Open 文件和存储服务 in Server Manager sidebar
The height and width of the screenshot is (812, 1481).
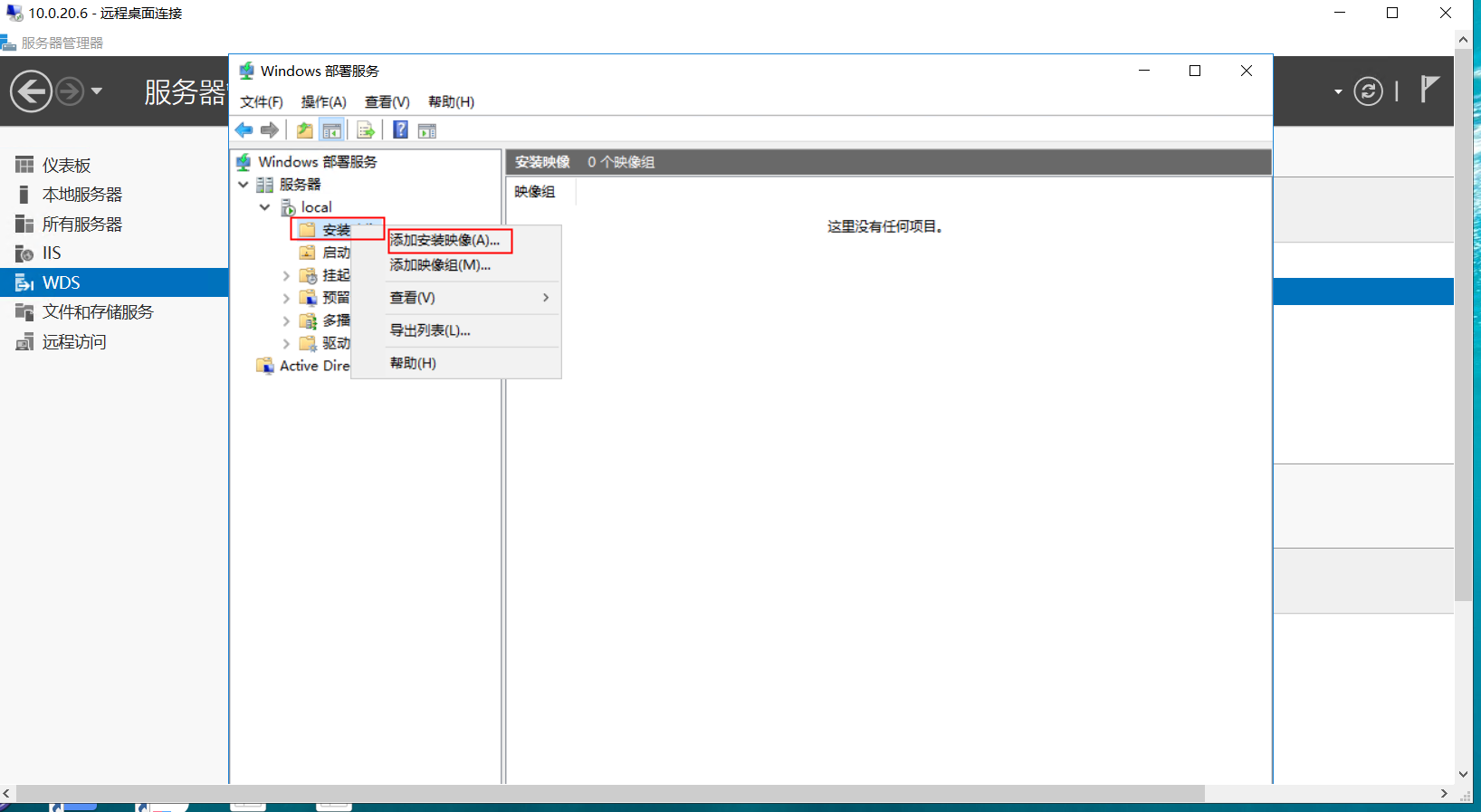point(114,312)
